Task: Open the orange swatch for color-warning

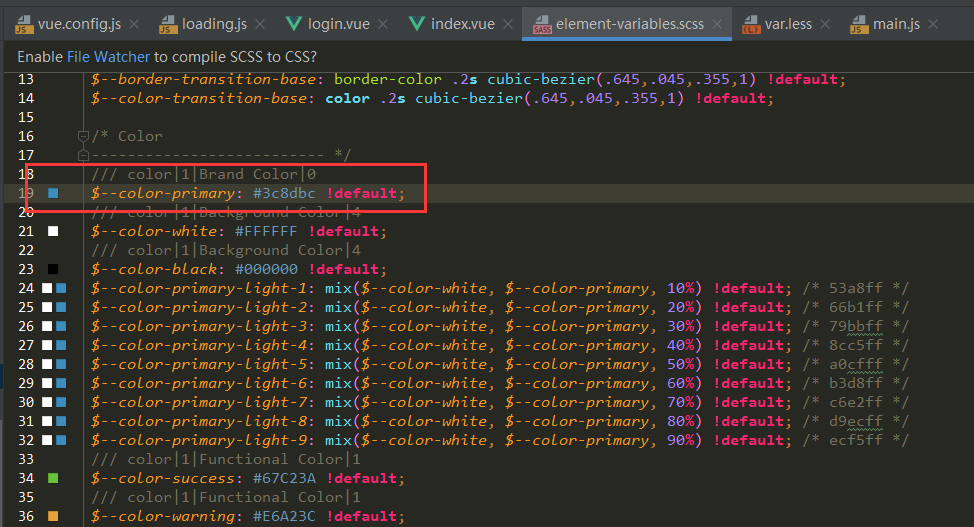Action: [x=53, y=516]
